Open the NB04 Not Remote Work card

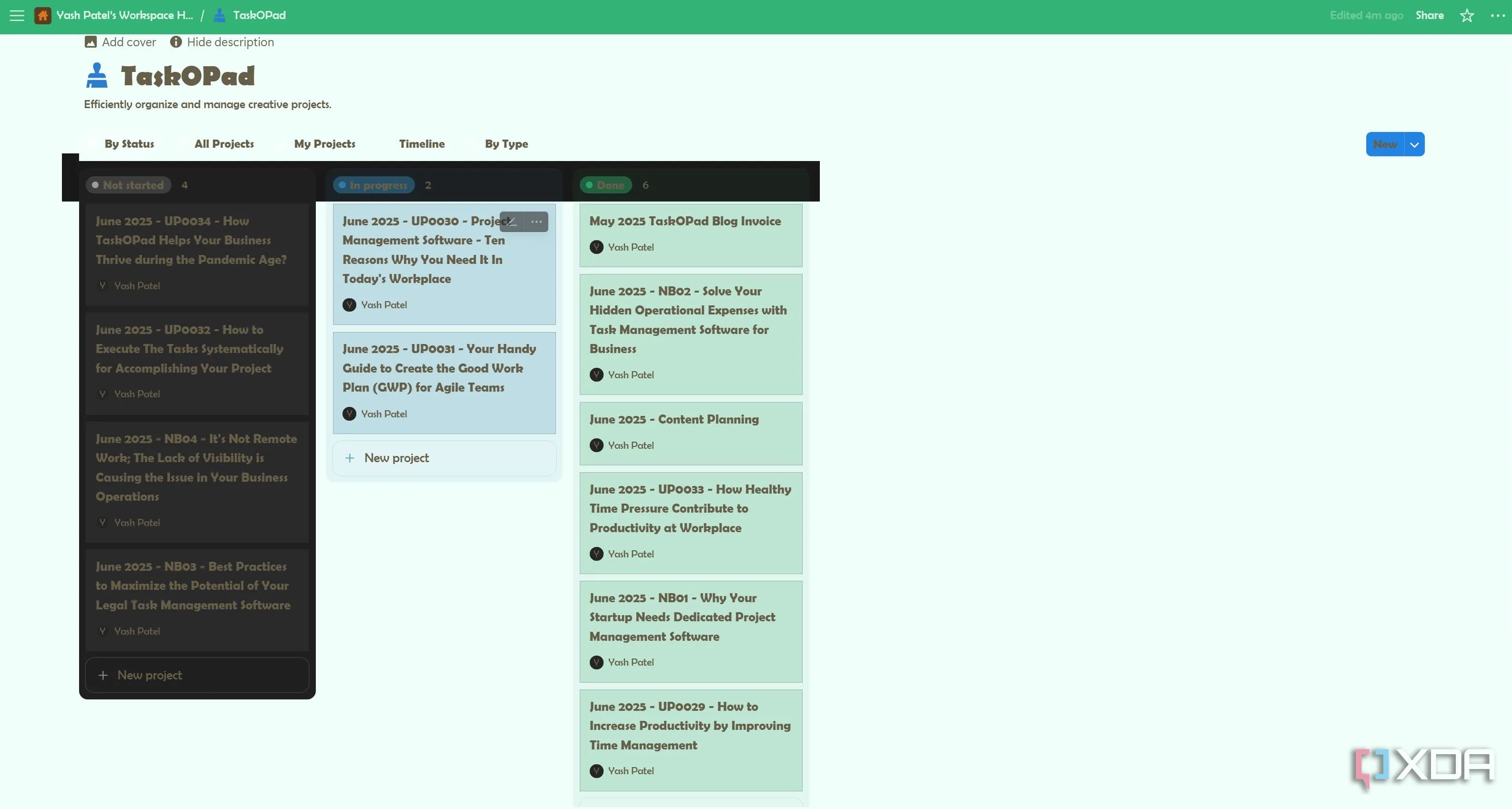pyautogui.click(x=197, y=482)
